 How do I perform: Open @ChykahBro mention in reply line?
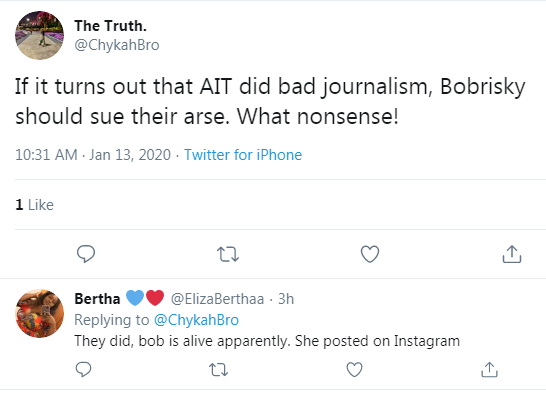click(x=196, y=320)
